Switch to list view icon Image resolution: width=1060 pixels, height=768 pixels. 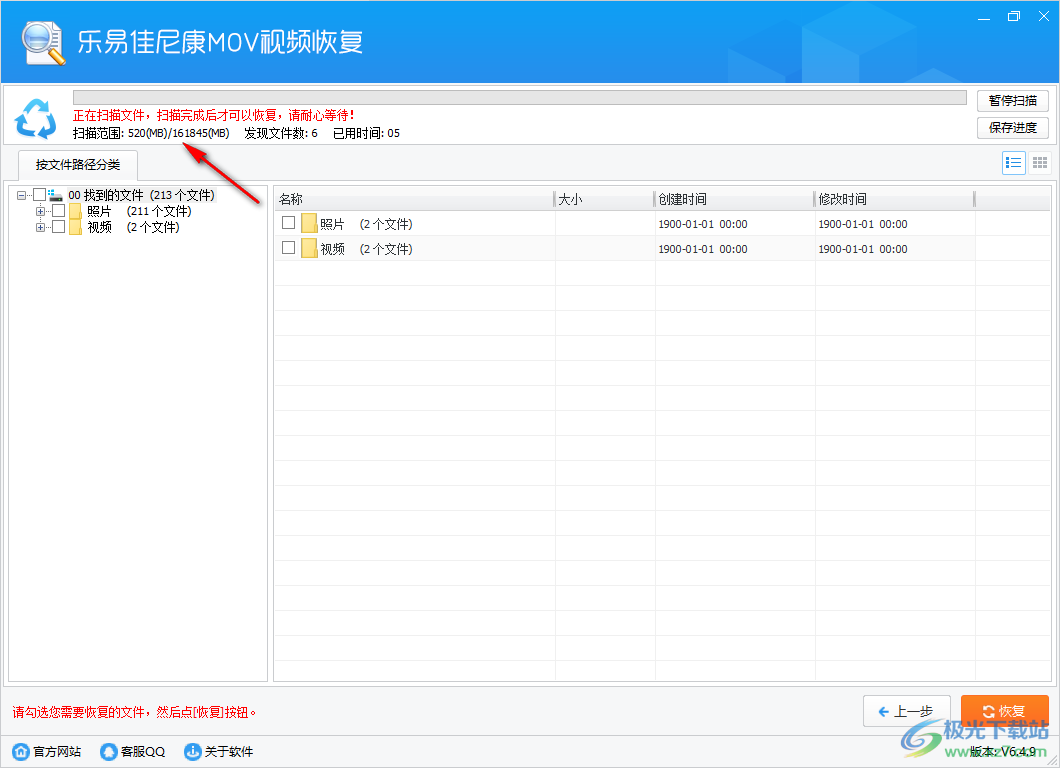[1013, 162]
